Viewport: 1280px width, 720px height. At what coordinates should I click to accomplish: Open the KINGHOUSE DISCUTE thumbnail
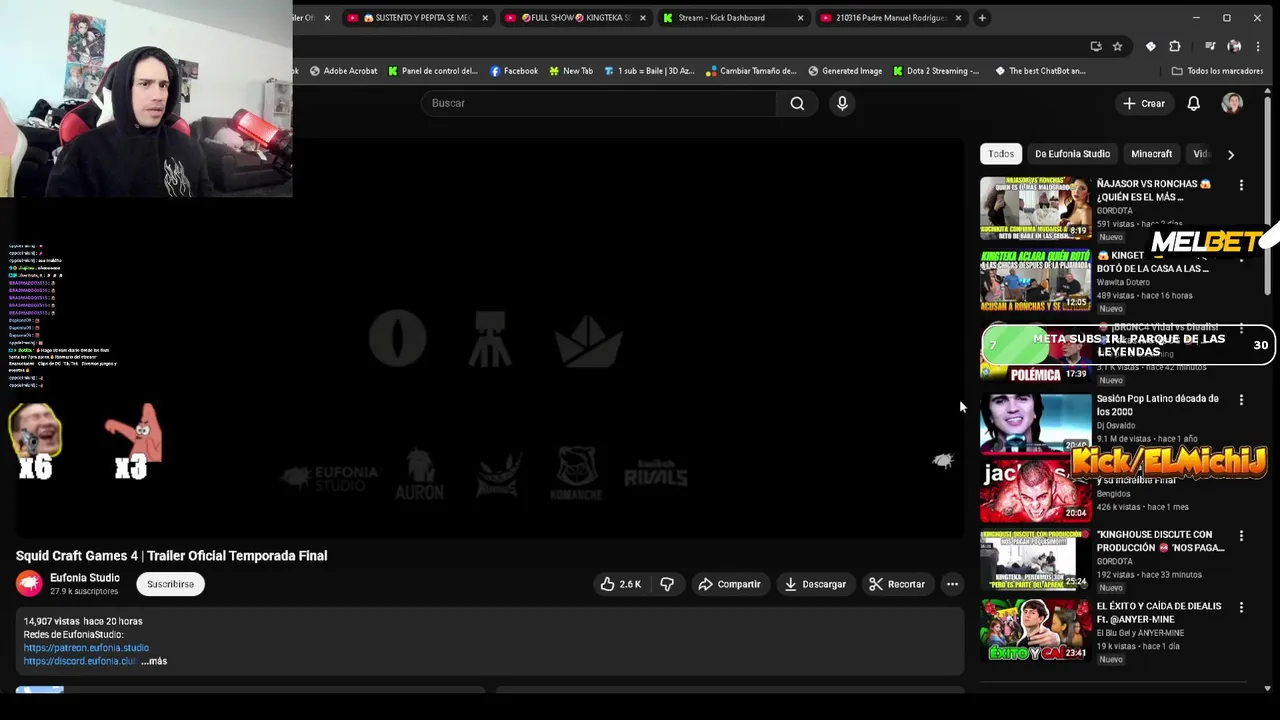1035,559
